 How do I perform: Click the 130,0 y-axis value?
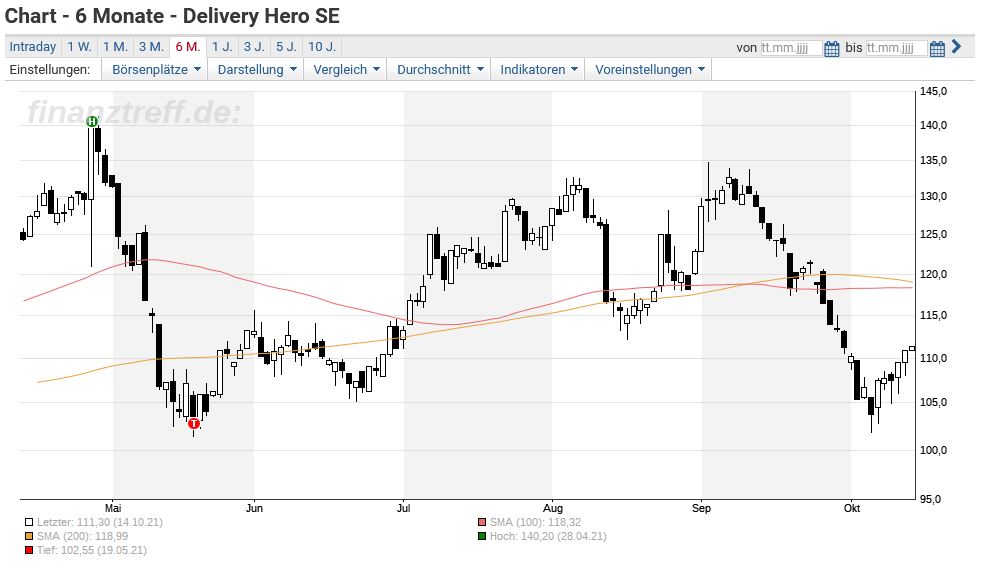coord(933,196)
